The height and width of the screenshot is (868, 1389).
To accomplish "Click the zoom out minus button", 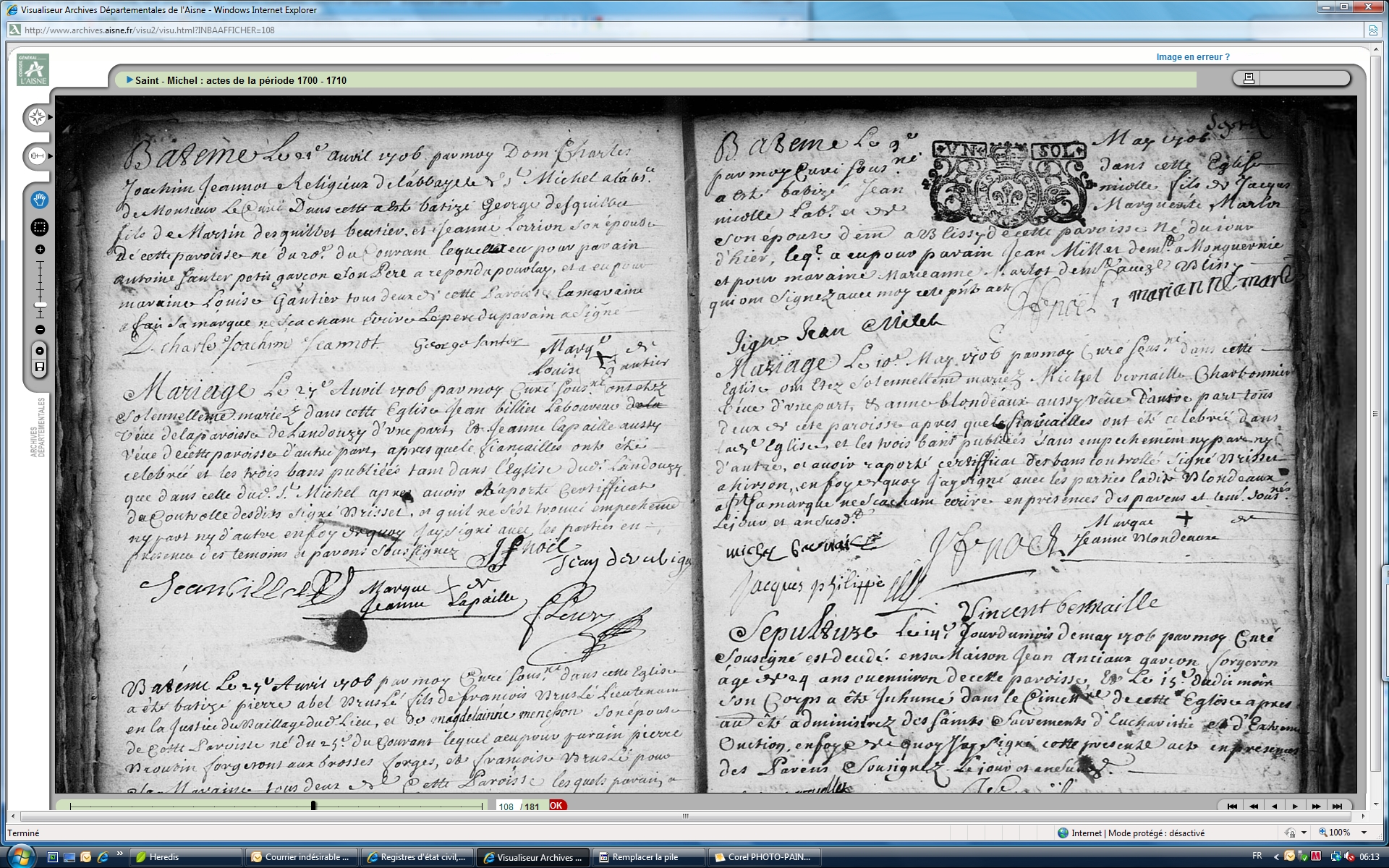I will [40, 330].
